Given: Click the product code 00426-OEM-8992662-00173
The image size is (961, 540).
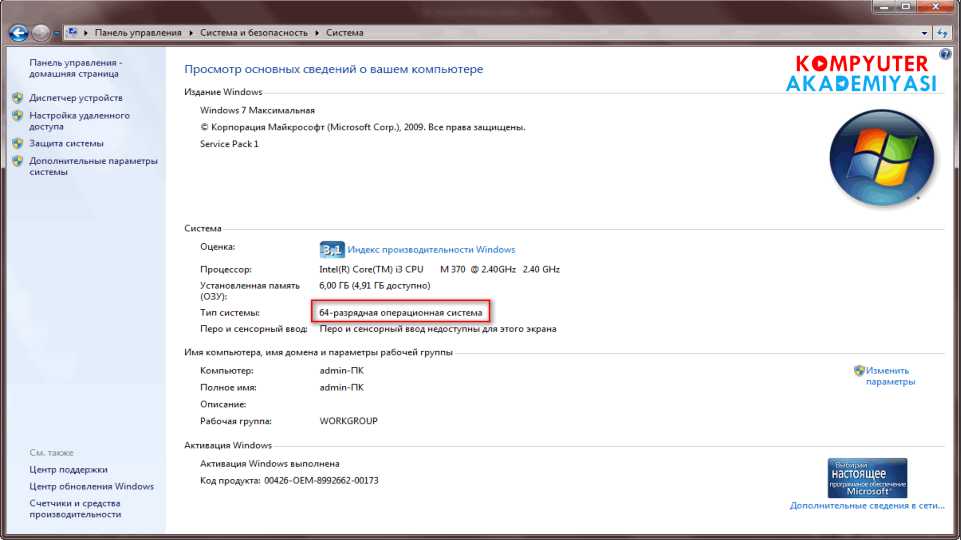Looking at the screenshot, I should tap(321, 481).
